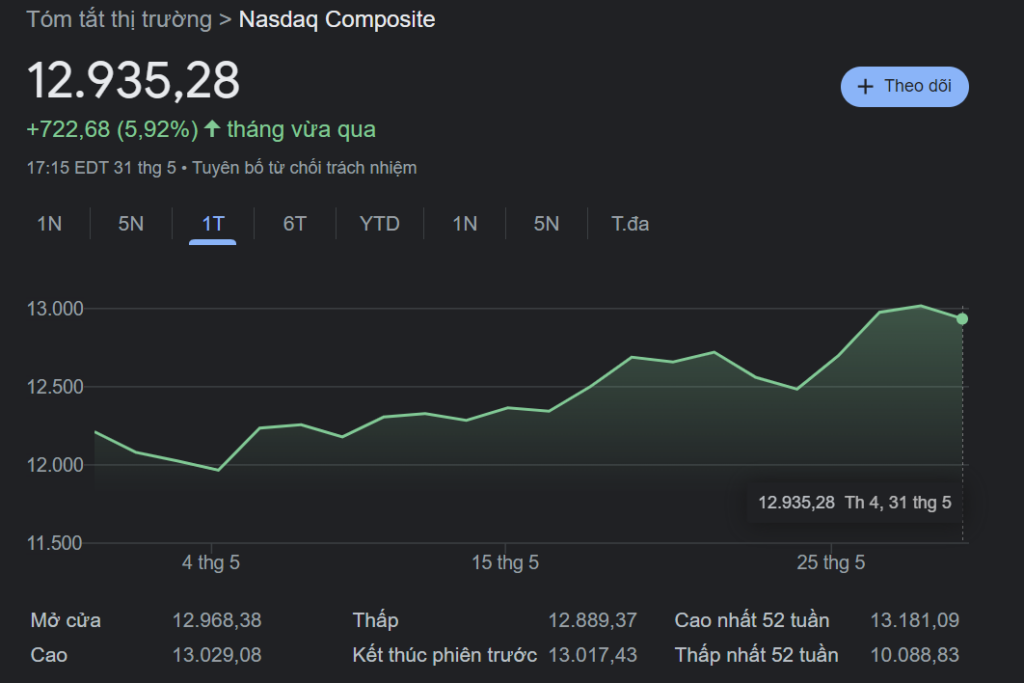Click the green up-arrow icon beside 5,92%
This screenshot has height=683, width=1024.
[212, 128]
